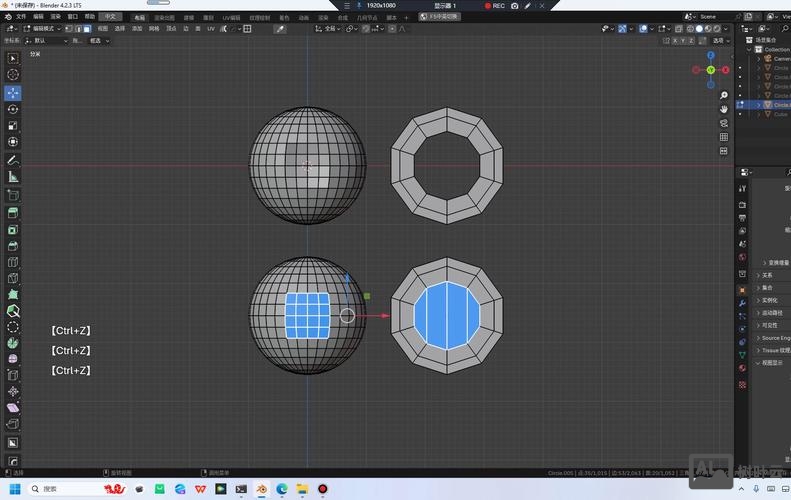Image resolution: width=791 pixels, height=500 pixels.
Task: Click the Windows taskbar search box
Action: (x=60, y=489)
